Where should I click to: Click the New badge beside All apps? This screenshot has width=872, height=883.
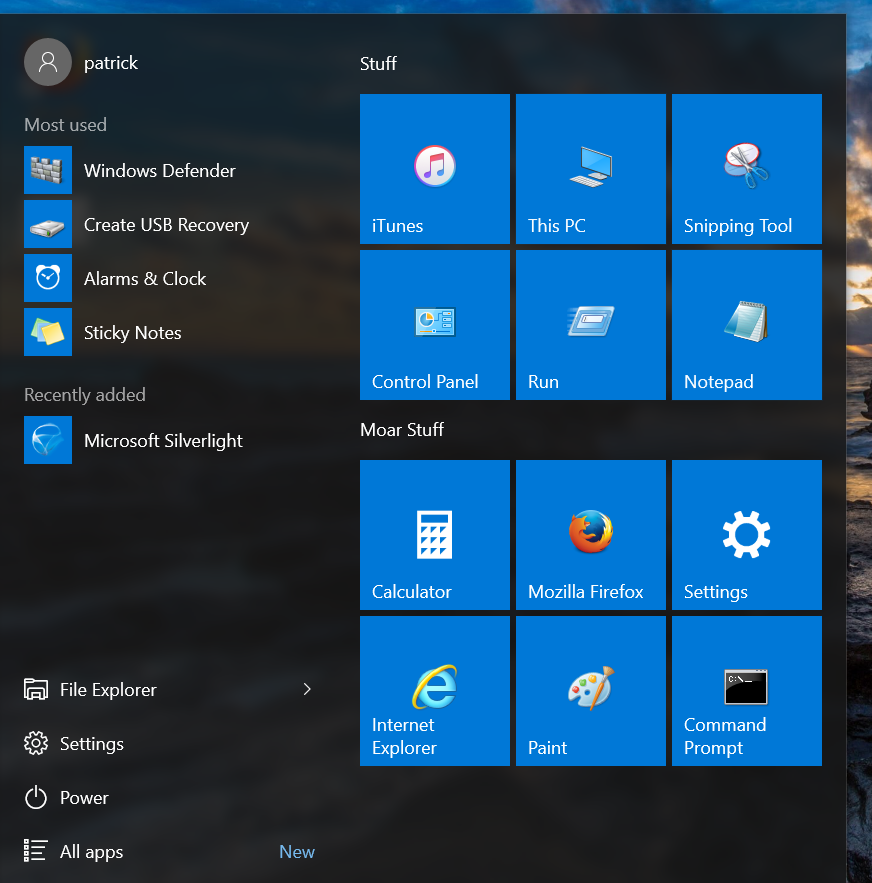pos(297,851)
